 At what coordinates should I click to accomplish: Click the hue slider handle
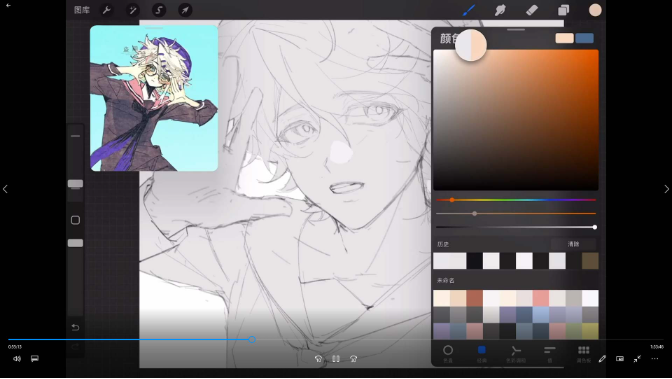tap(452, 200)
